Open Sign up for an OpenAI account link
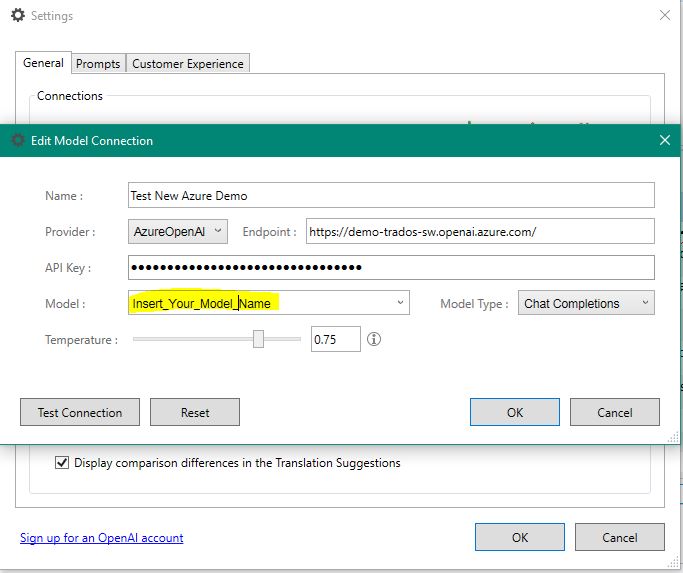This screenshot has width=683, height=573. (101, 538)
